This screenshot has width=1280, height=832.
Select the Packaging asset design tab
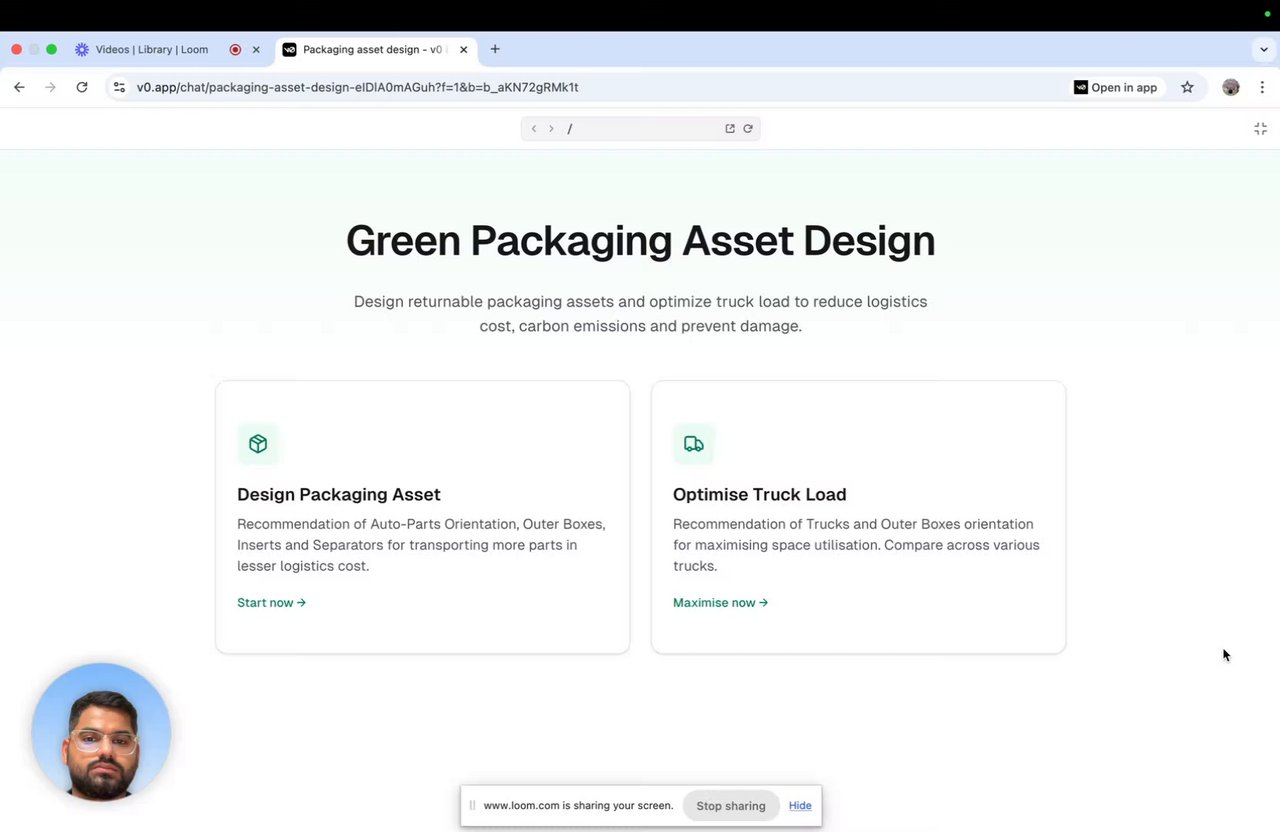[x=372, y=49]
